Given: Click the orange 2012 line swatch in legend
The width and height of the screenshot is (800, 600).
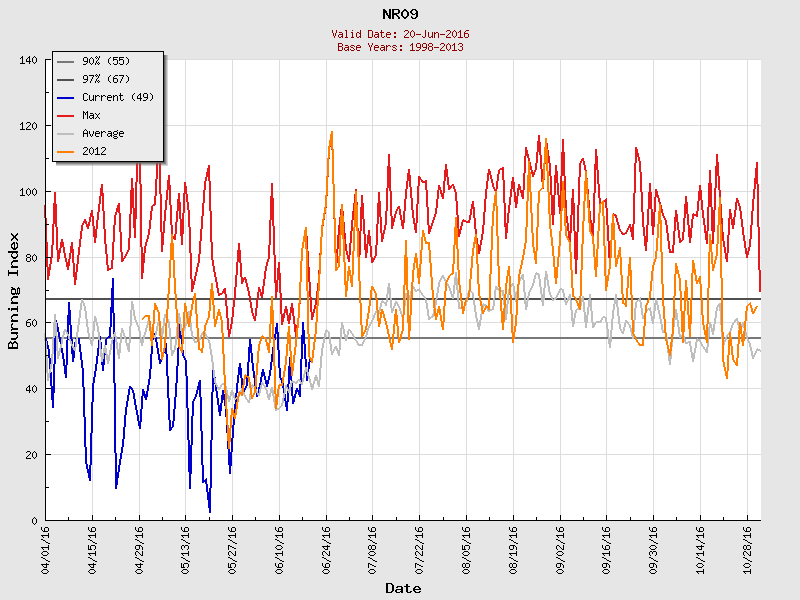Looking at the screenshot, I should (67, 152).
